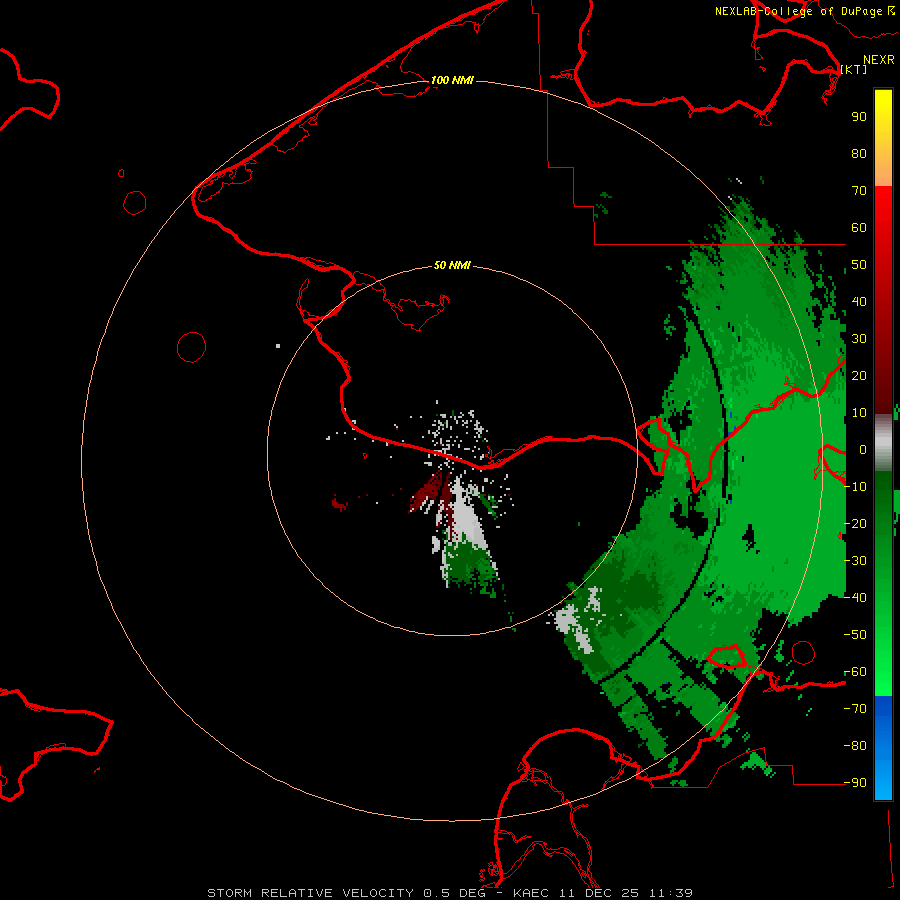
Task: Click the -90 value on the velocity scale
Action: click(x=855, y=783)
